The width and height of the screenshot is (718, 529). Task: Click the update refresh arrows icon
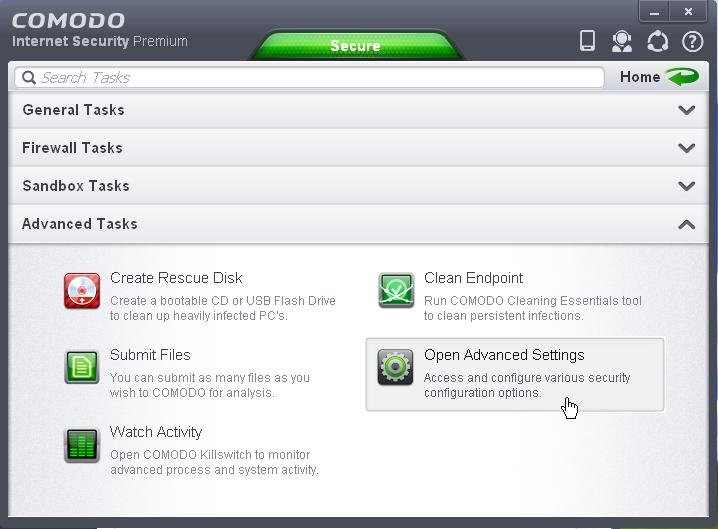point(657,41)
